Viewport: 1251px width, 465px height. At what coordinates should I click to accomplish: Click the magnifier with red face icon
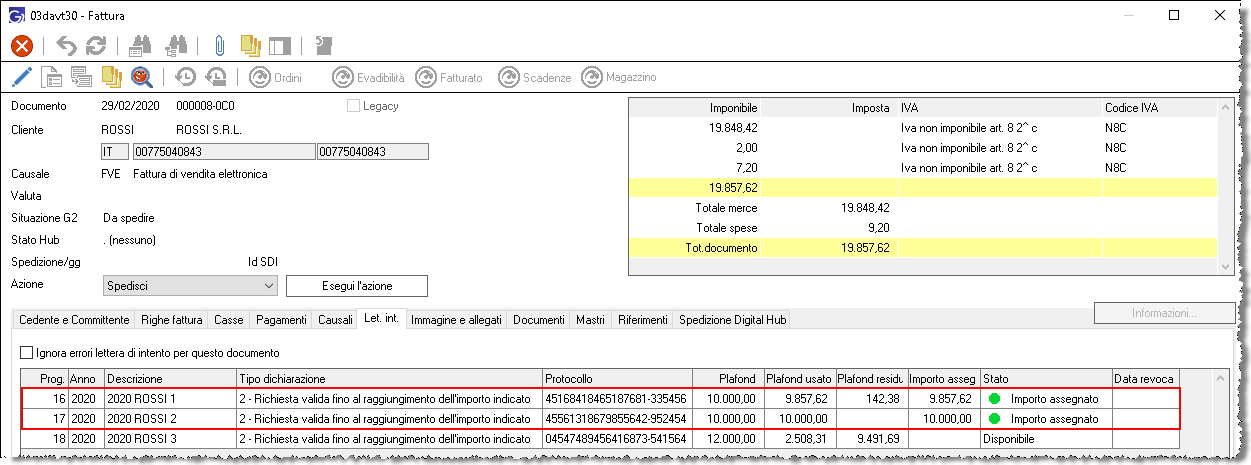pyautogui.click(x=141, y=77)
